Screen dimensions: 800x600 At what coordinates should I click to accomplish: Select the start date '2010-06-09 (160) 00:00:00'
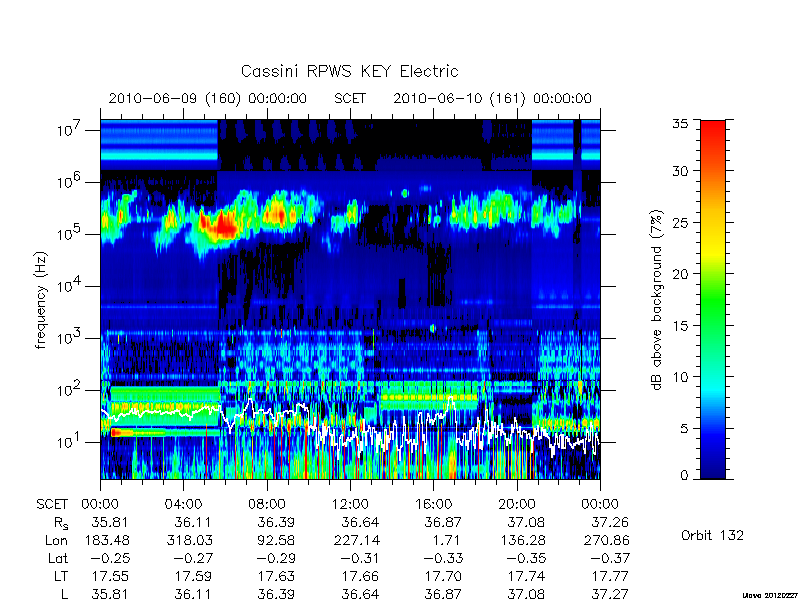(208, 98)
